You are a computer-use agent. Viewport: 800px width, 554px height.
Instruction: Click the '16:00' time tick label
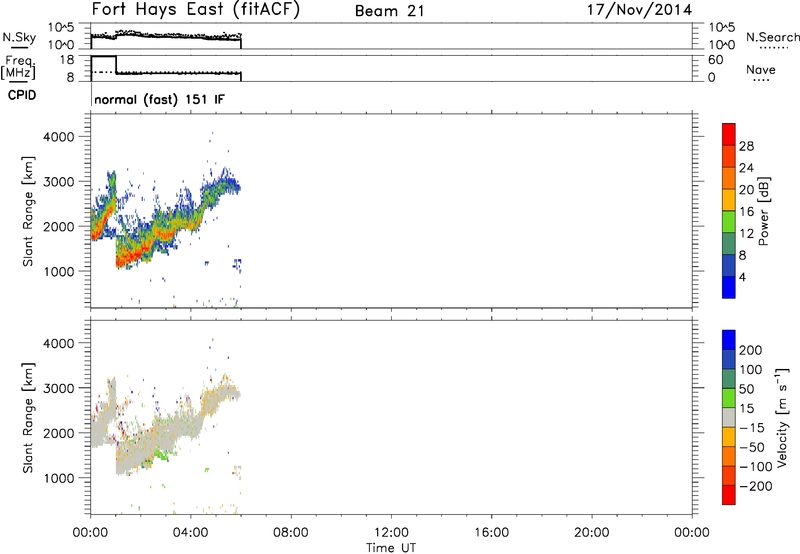tap(491, 533)
